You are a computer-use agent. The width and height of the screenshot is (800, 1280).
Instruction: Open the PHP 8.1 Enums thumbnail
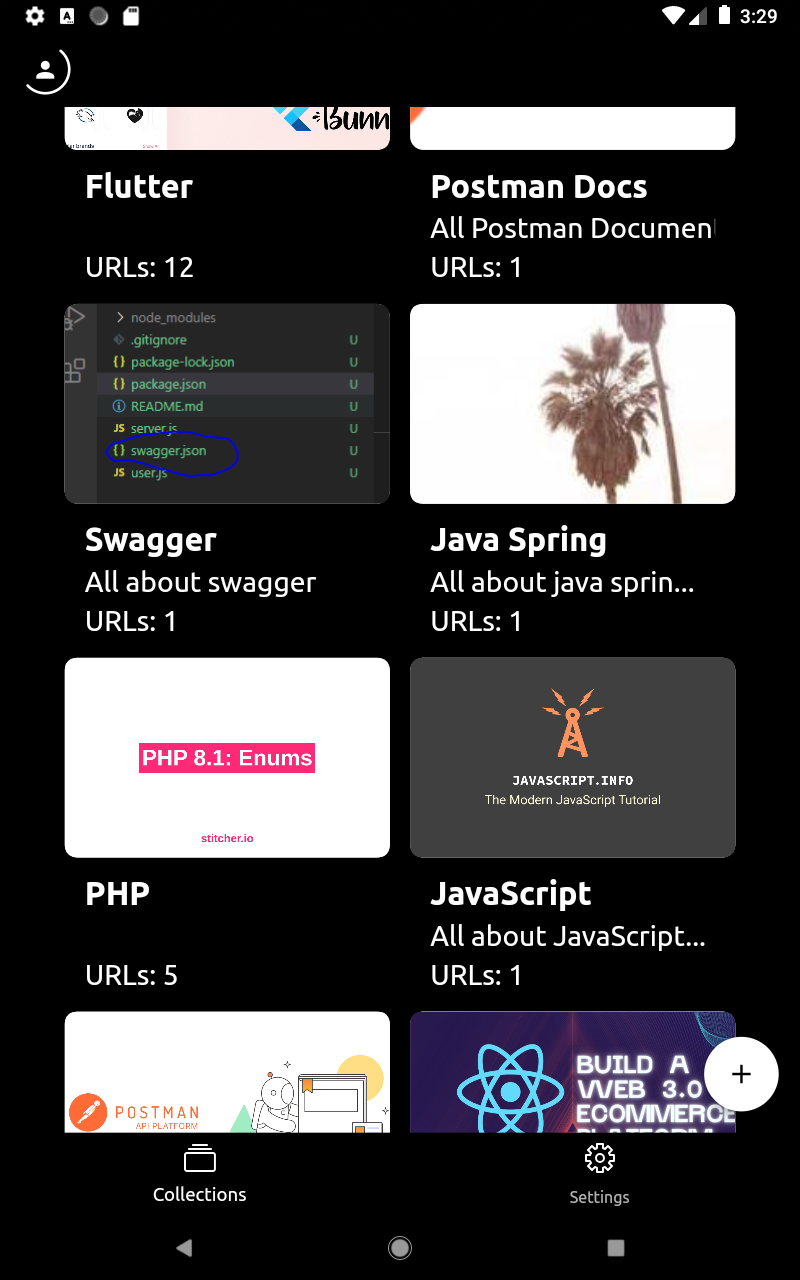point(227,757)
